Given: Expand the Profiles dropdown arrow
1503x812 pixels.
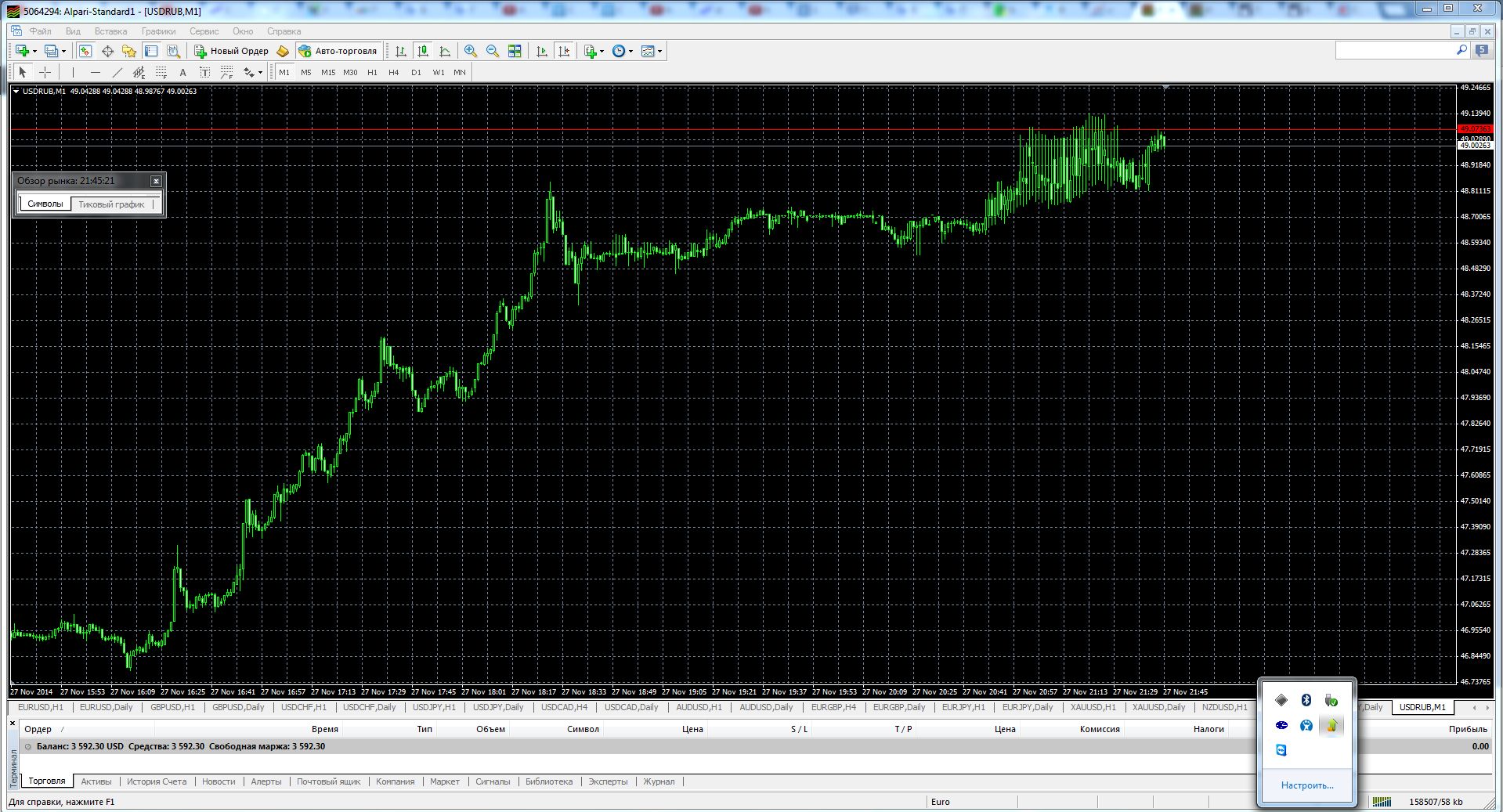Looking at the screenshot, I should pos(63,52).
